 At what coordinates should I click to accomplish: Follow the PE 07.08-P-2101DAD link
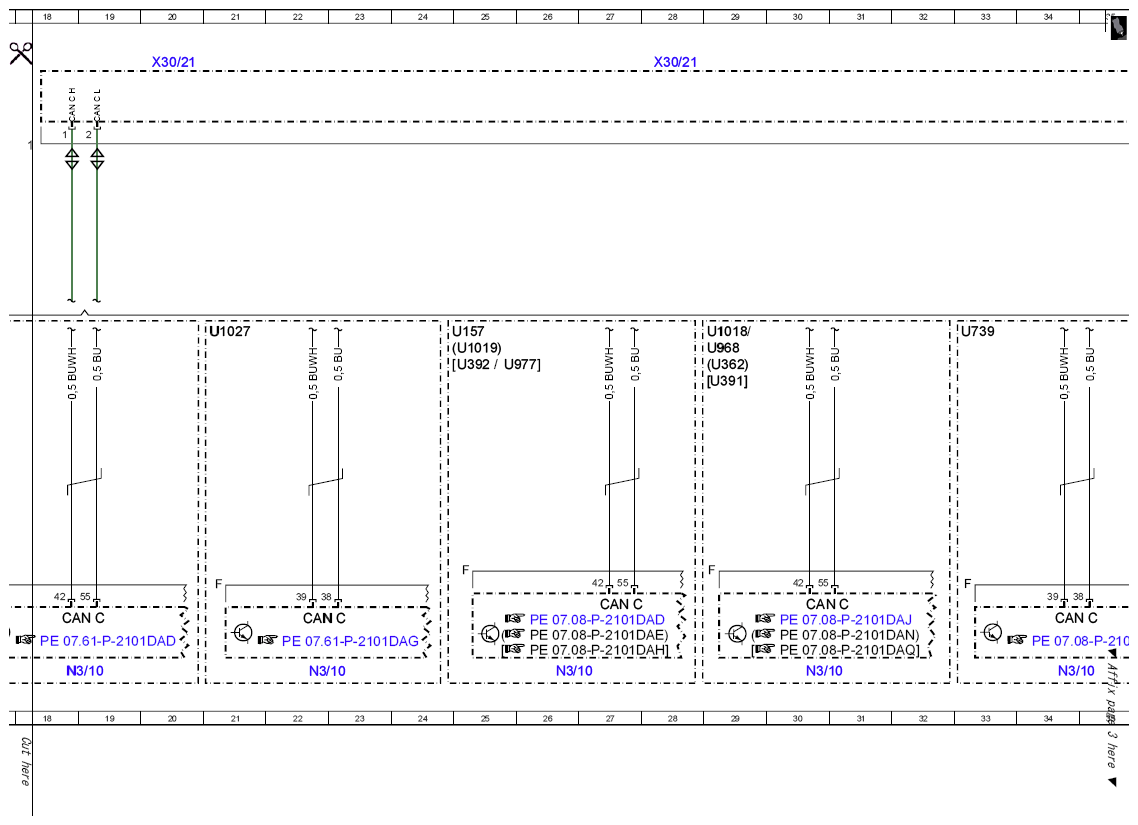[597, 620]
